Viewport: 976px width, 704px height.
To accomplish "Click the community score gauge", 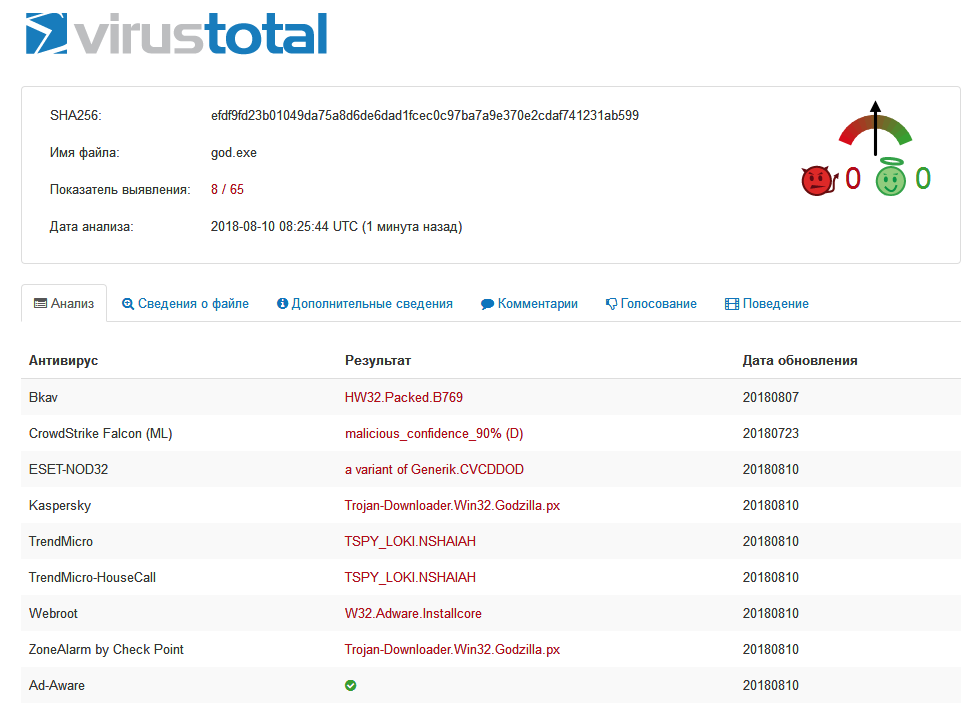I will [x=875, y=129].
